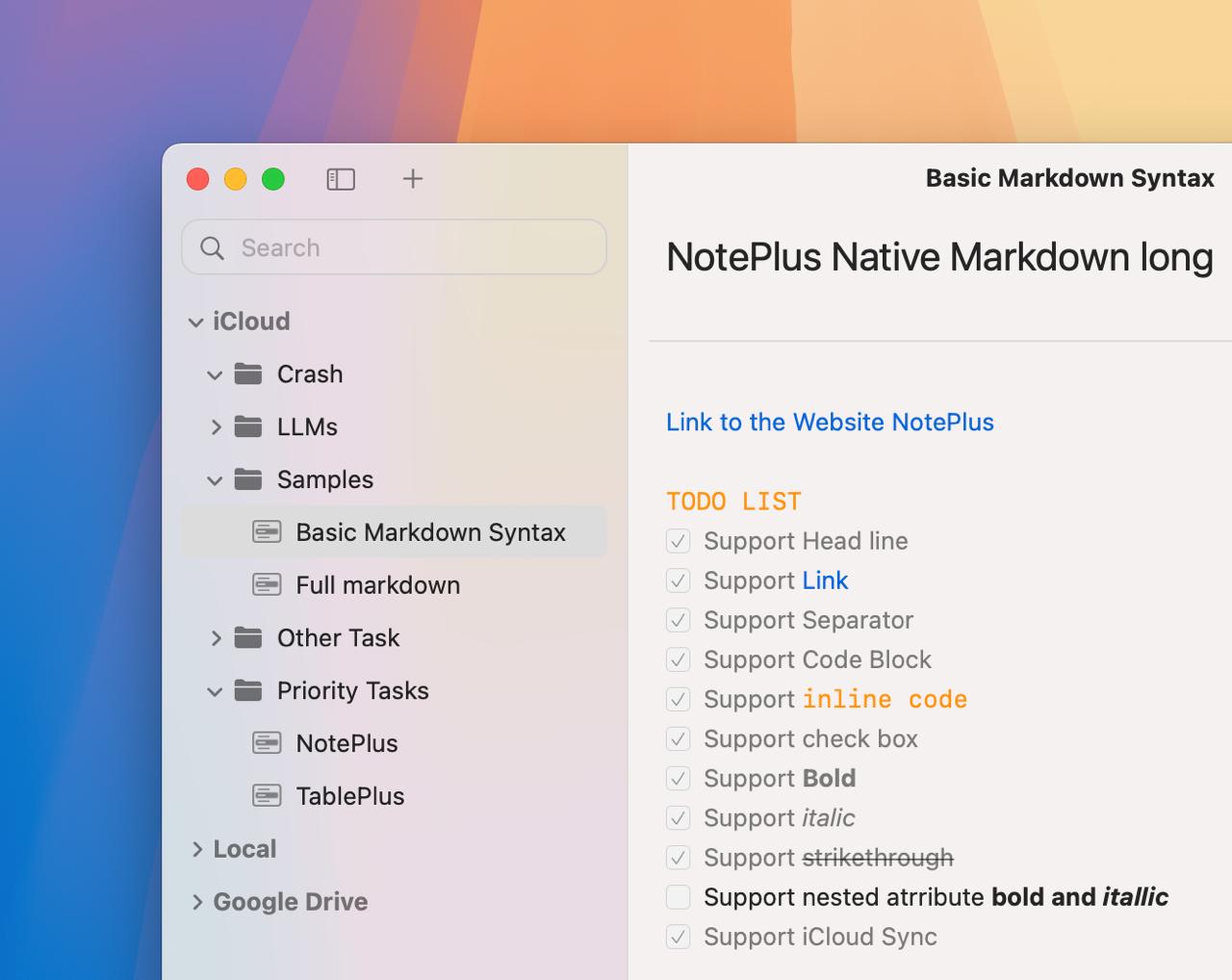
Task: Click the Samples folder icon
Action: tap(248, 479)
